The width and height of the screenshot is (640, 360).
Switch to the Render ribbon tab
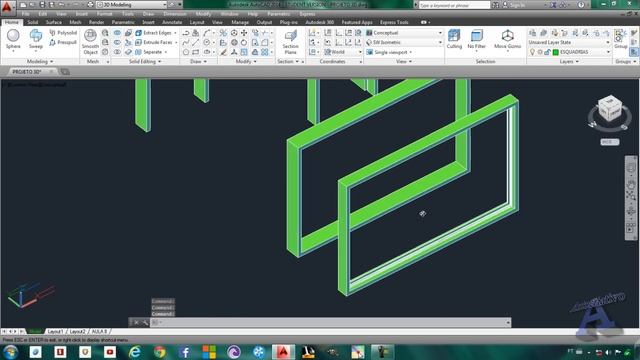point(96,22)
